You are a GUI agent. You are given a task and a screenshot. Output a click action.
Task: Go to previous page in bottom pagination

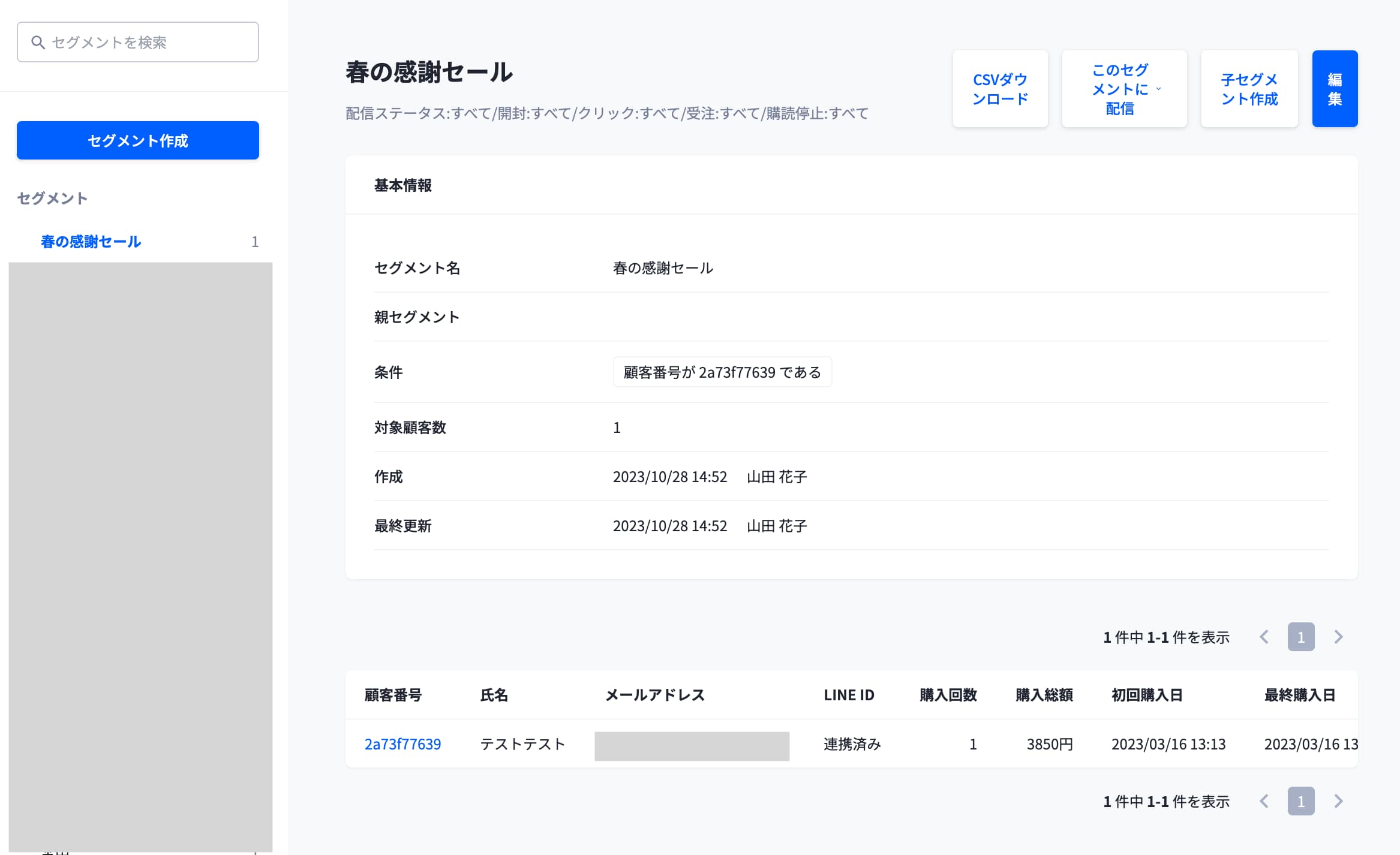tap(1264, 801)
